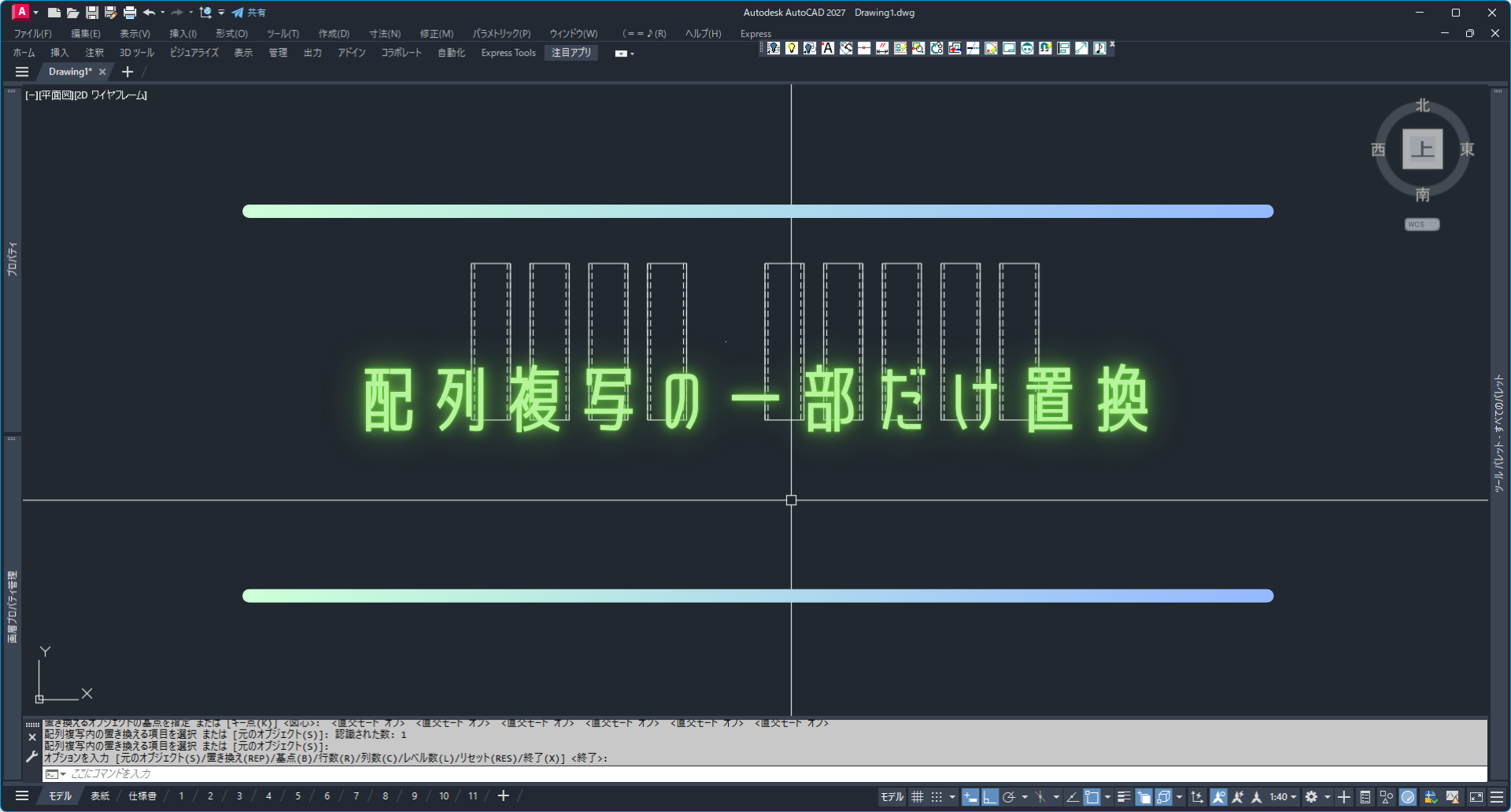Click the Save icon in quick access toolbar
The image size is (1511, 812).
(x=91, y=13)
